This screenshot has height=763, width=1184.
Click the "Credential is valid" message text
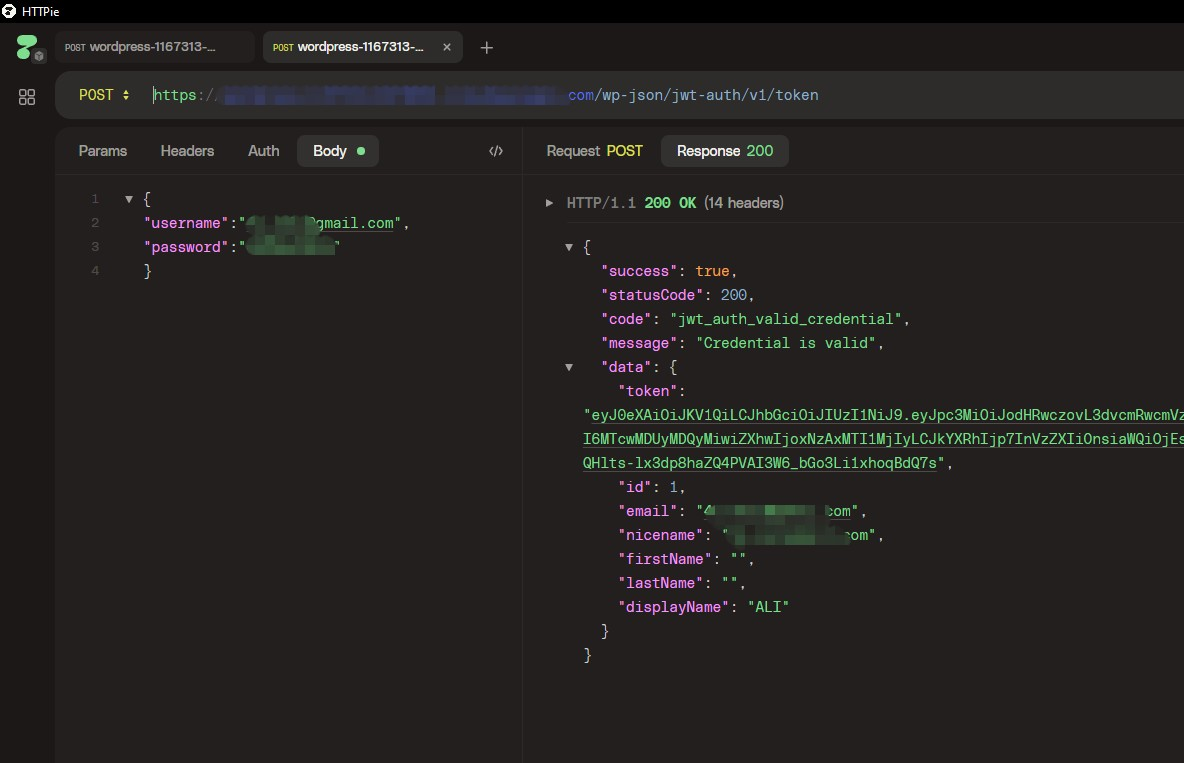[x=785, y=343]
